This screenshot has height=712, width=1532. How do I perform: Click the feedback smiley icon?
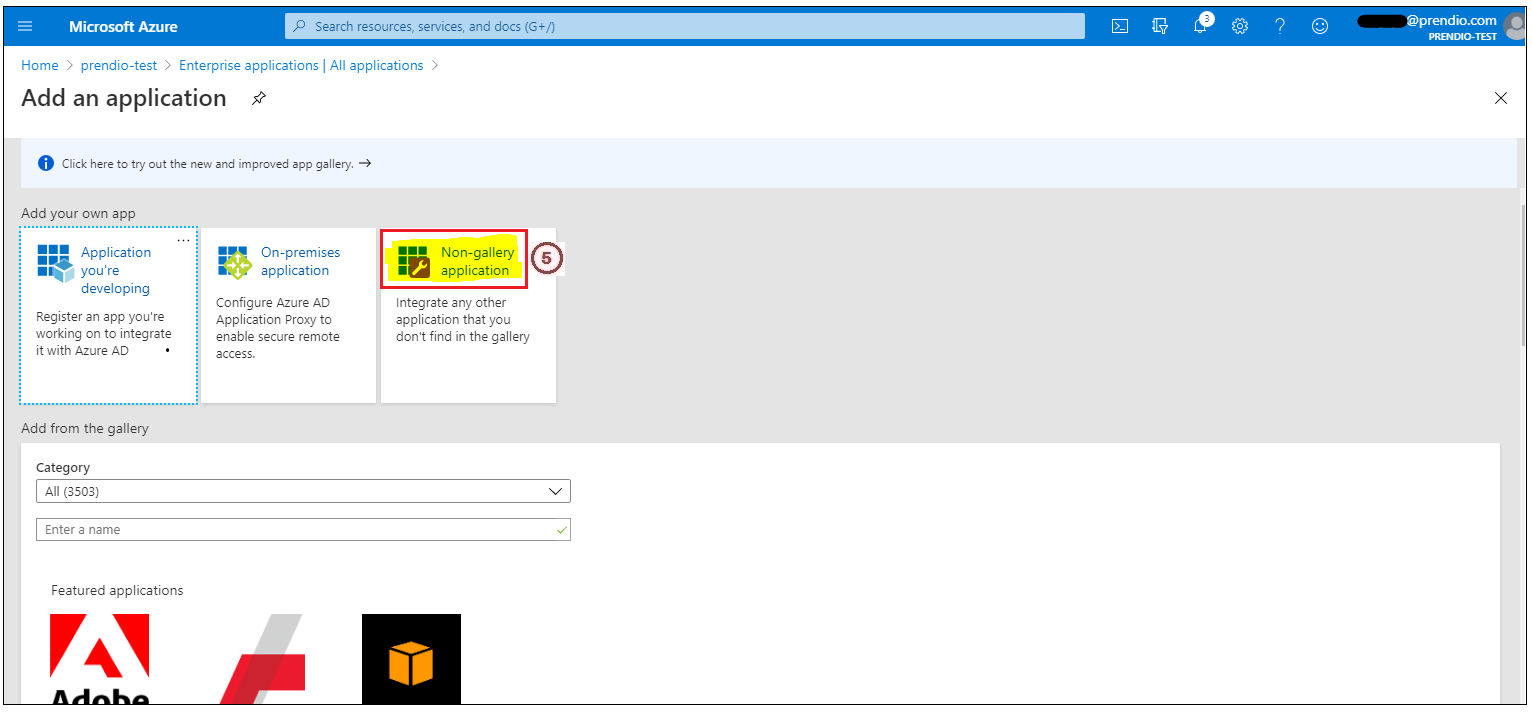coord(1320,27)
